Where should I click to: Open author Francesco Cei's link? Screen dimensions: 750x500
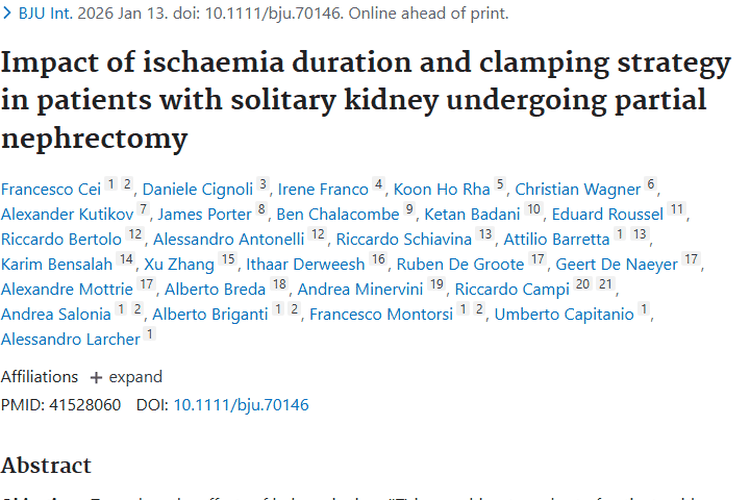click(x=50, y=189)
